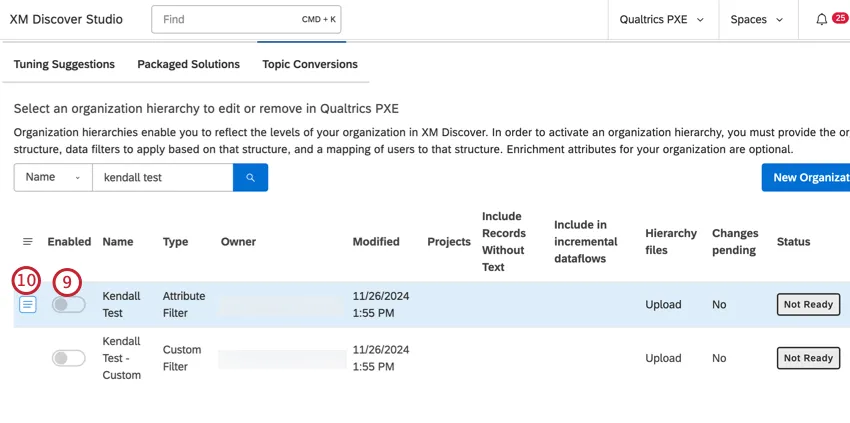Click the blue search magnifier button
This screenshot has width=850, height=423.
[250, 177]
